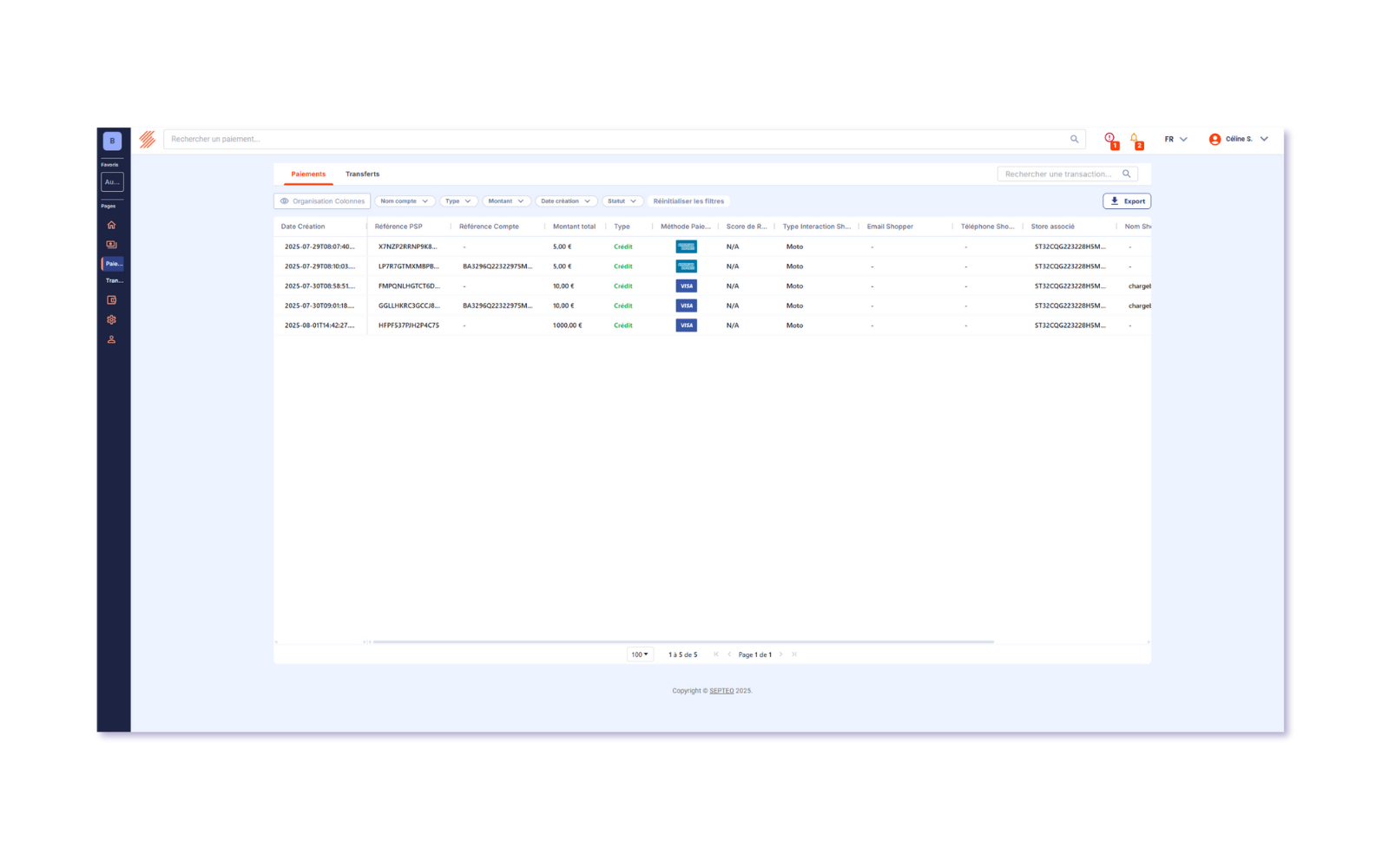The image size is (1389, 868).
Task: Go to previous page arrow
Action: click(729, 654)
